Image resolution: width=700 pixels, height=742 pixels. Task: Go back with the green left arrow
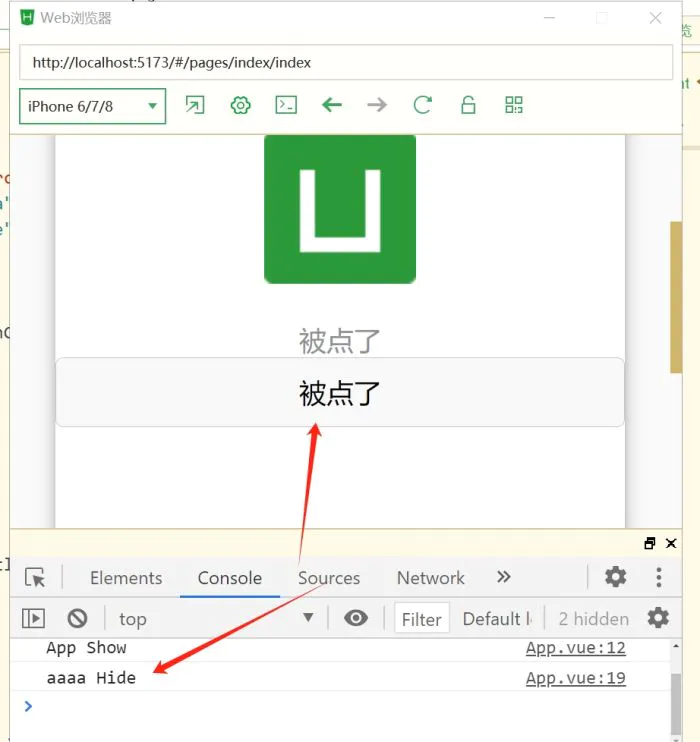(332, 105)
